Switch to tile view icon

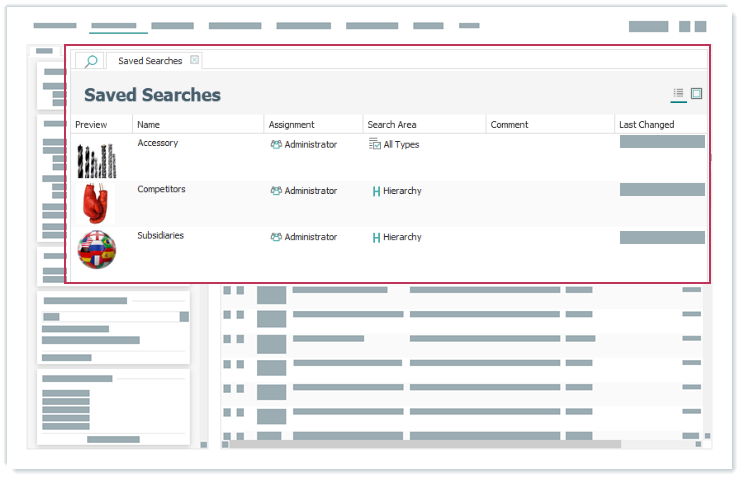click(696, 94)
